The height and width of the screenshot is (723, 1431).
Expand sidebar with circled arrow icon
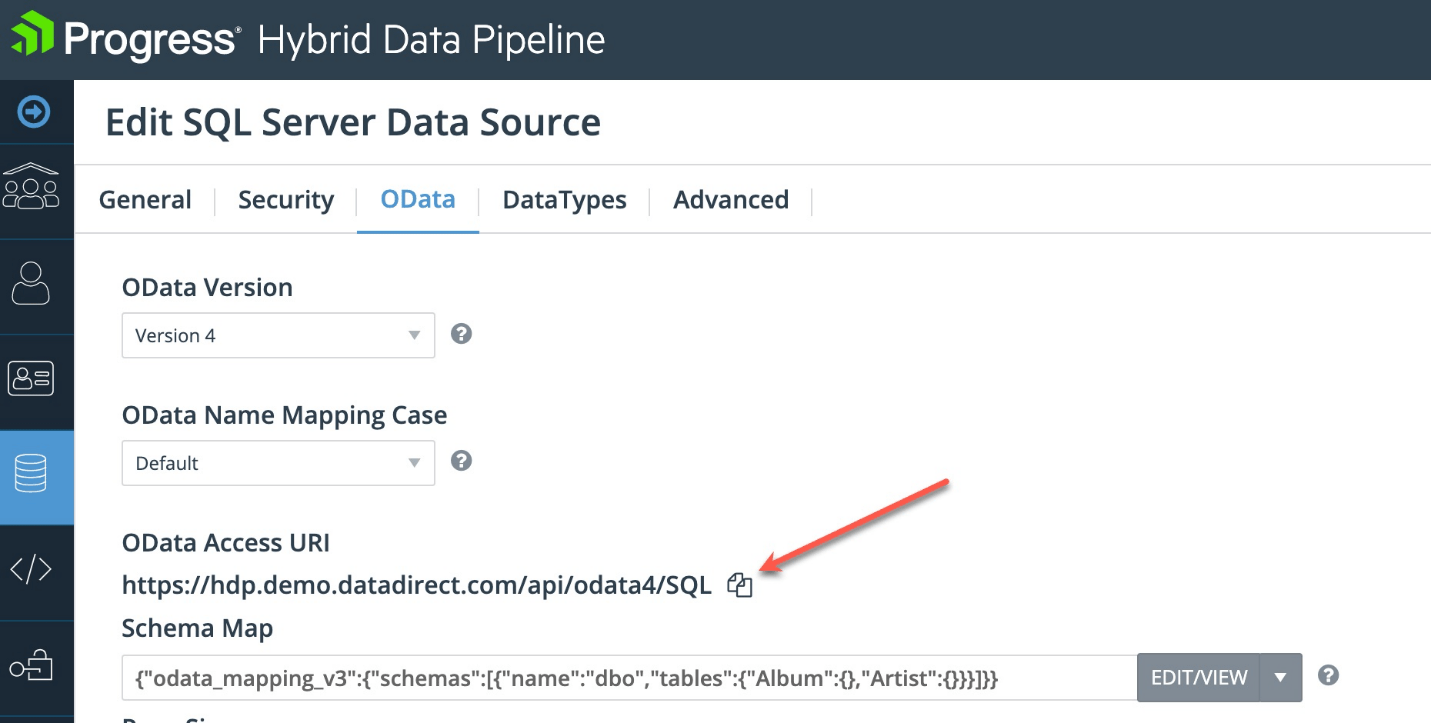35,112
